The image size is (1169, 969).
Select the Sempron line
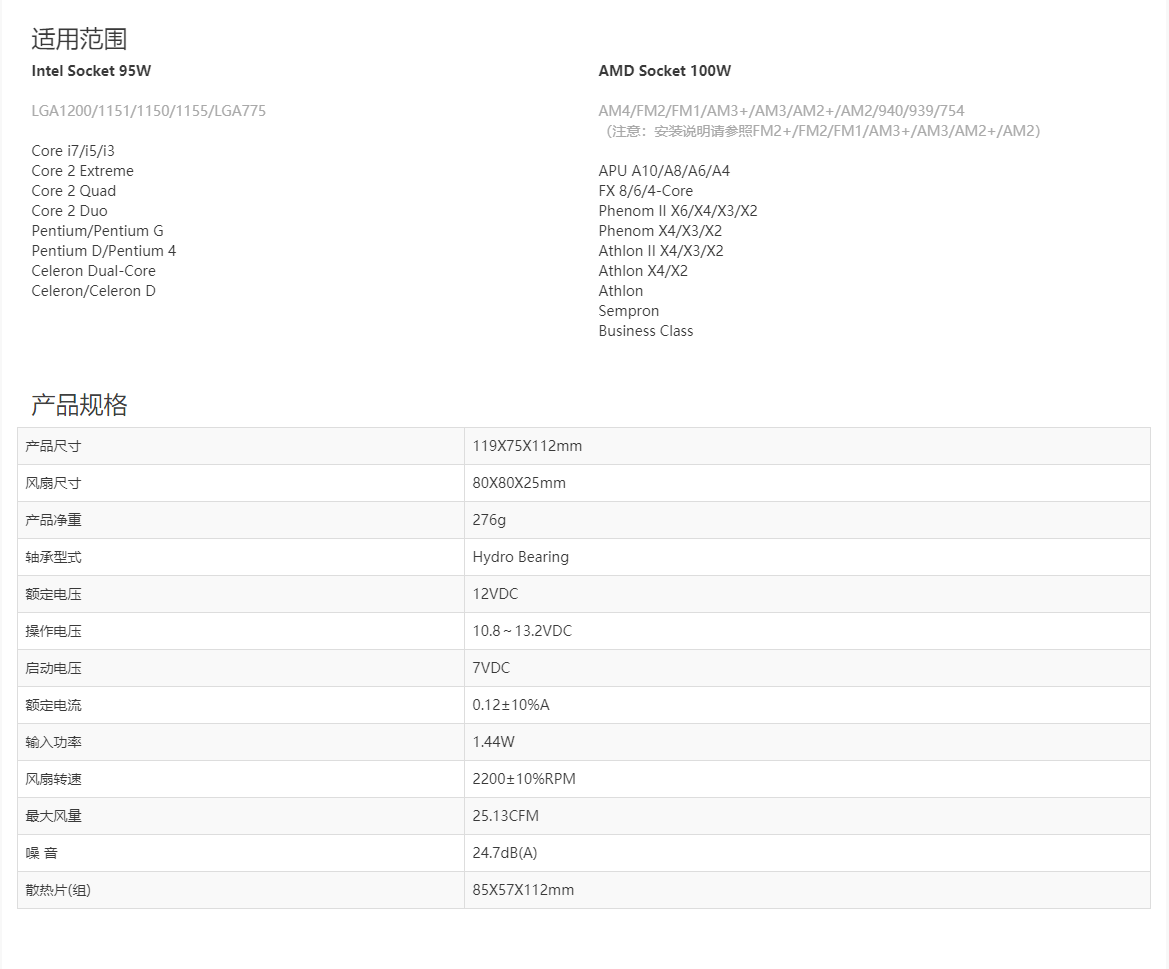click(x=628, y=312)
